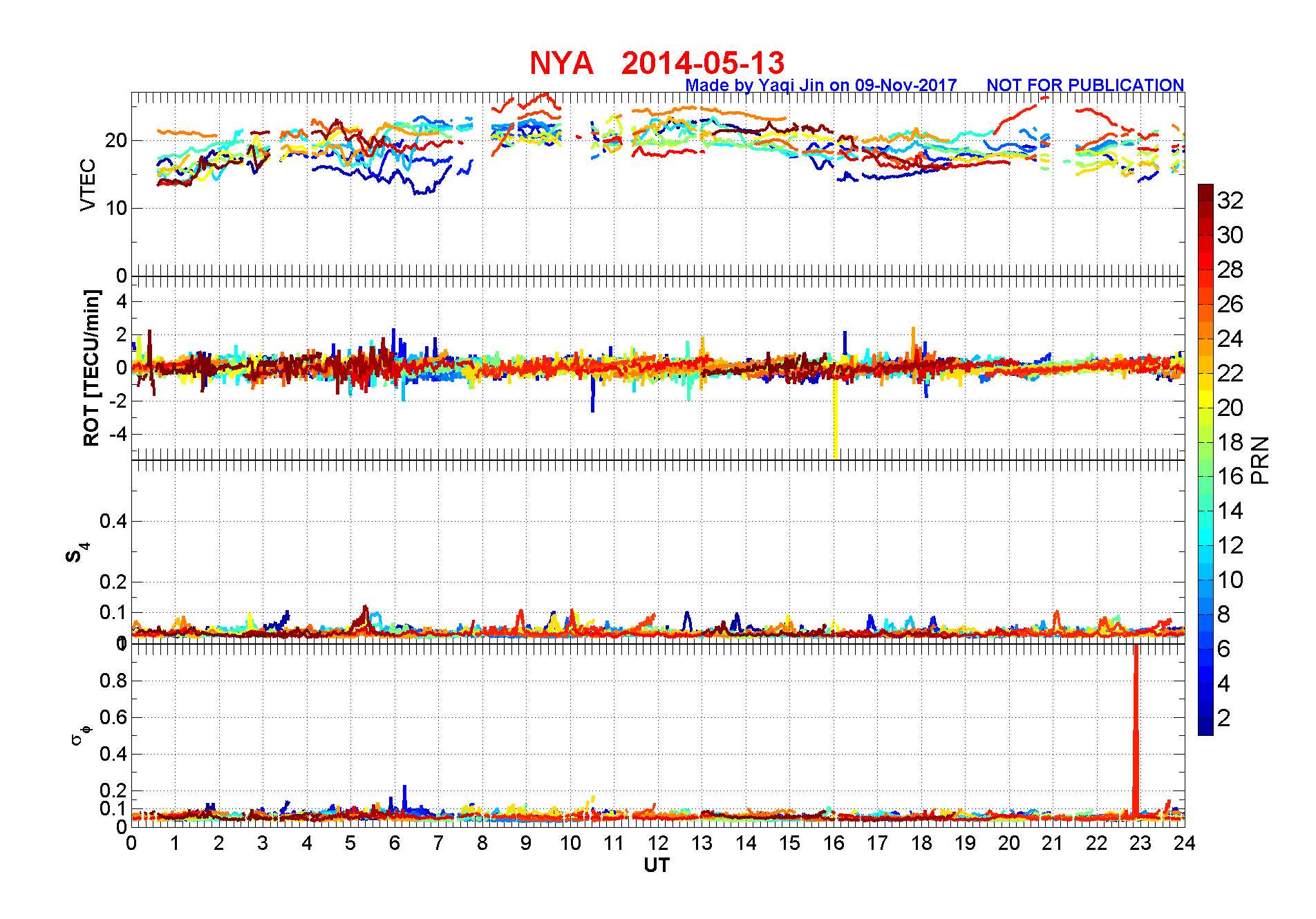The height and width of the screenshot is (919, 1316).
Task: Click x-axis tick label 18
Action: point(921,843)
